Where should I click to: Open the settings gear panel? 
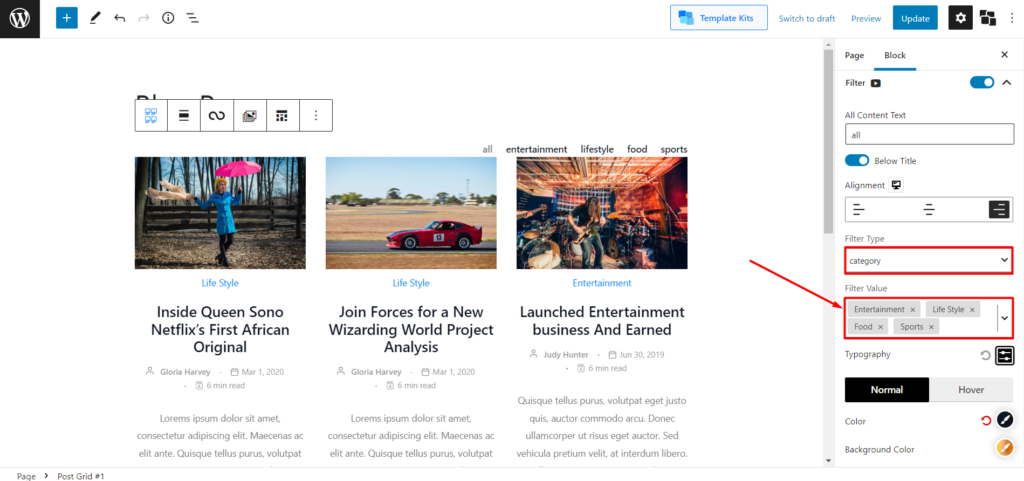click(x=960, y=18)
